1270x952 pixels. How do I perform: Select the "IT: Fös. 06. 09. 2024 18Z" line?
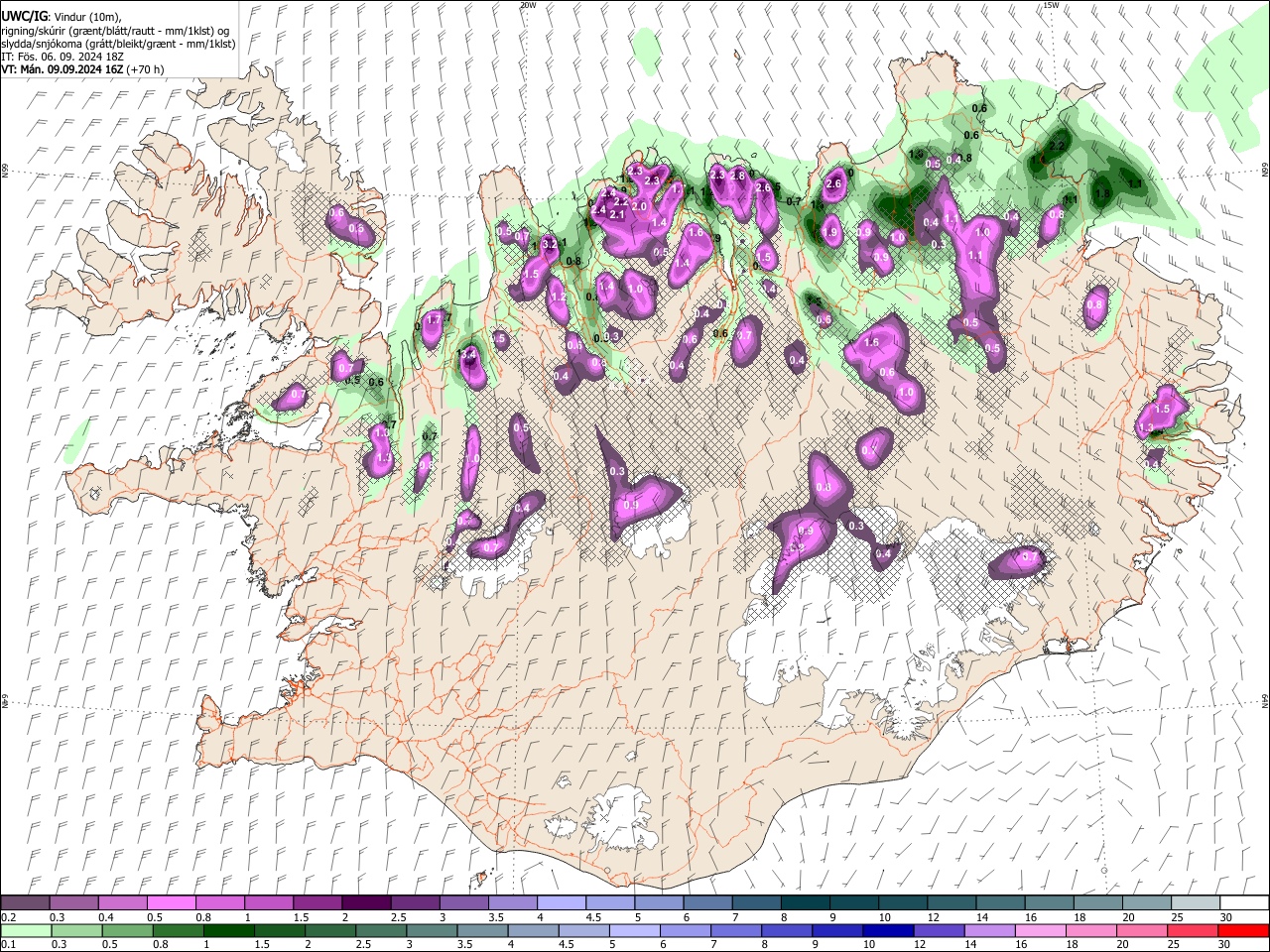63,57
